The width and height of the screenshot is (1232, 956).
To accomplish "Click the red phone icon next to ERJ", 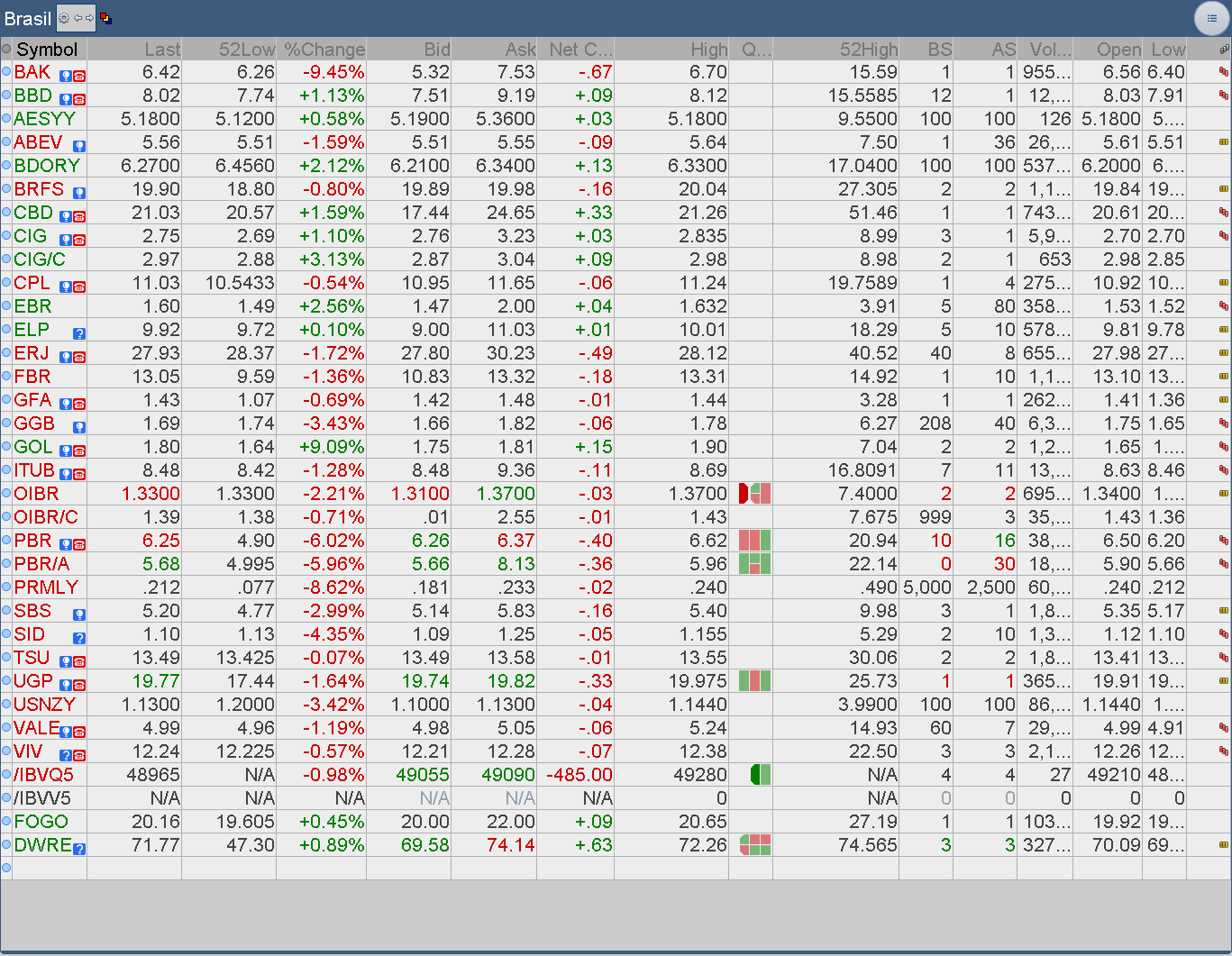I will (79, 357).
